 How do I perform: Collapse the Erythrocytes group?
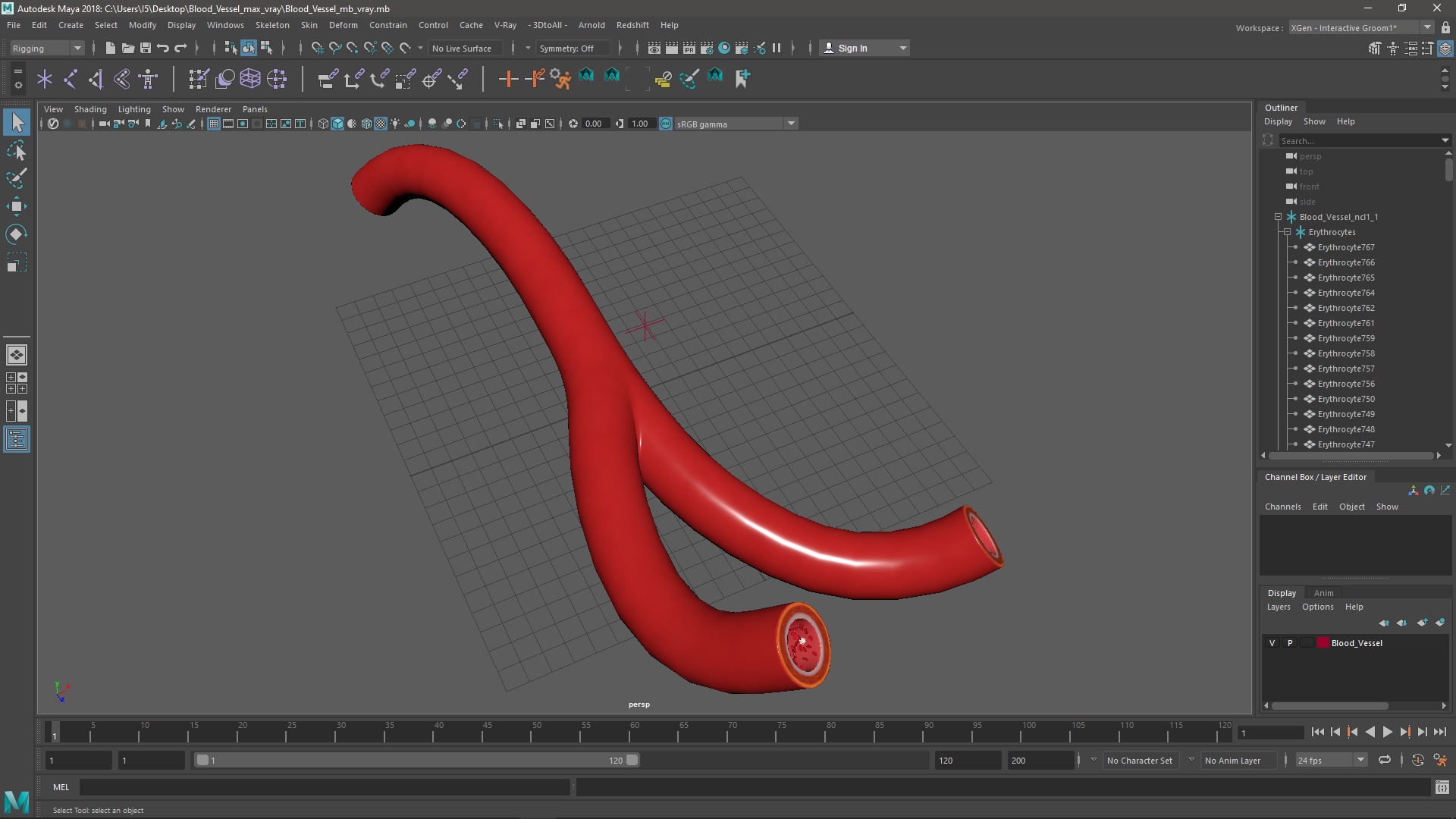1287,232
